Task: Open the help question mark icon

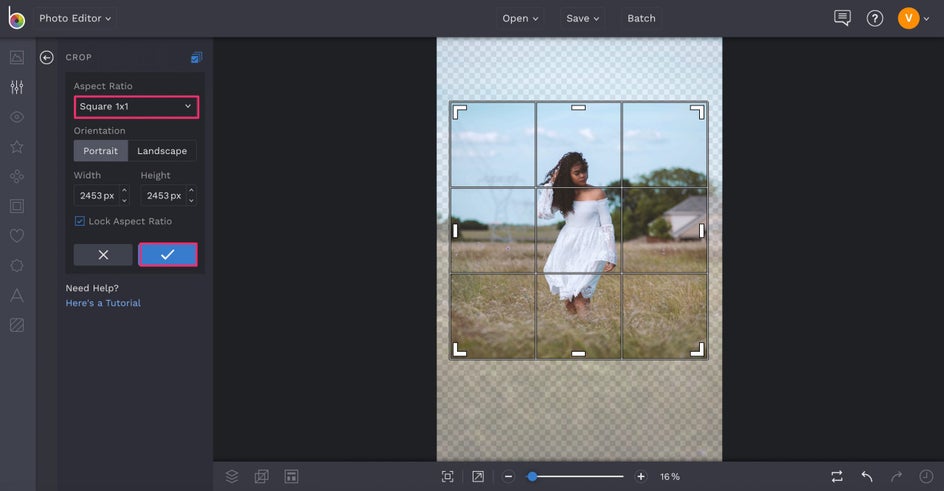Action: 875,18
